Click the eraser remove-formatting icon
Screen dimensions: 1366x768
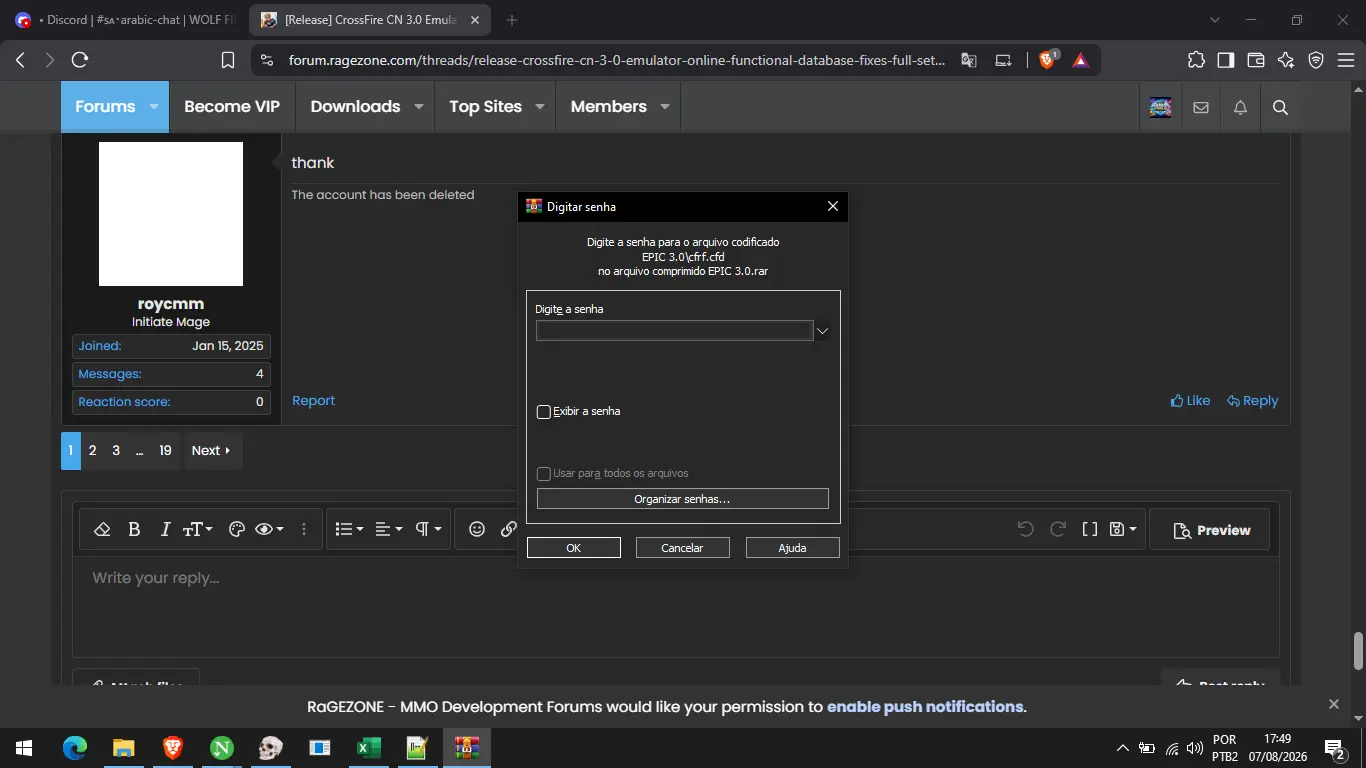101,530
